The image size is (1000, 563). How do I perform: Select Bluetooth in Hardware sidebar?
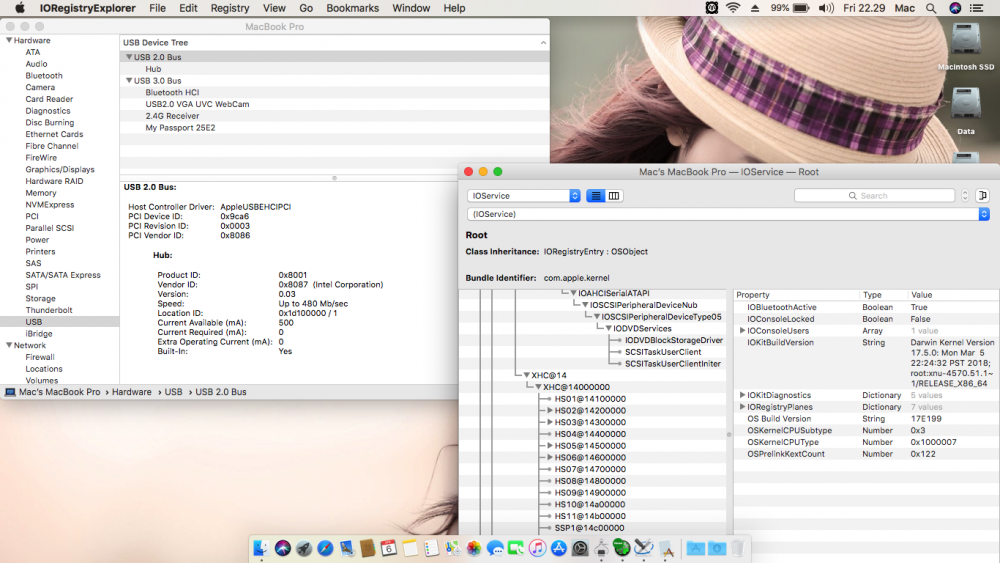44,75
